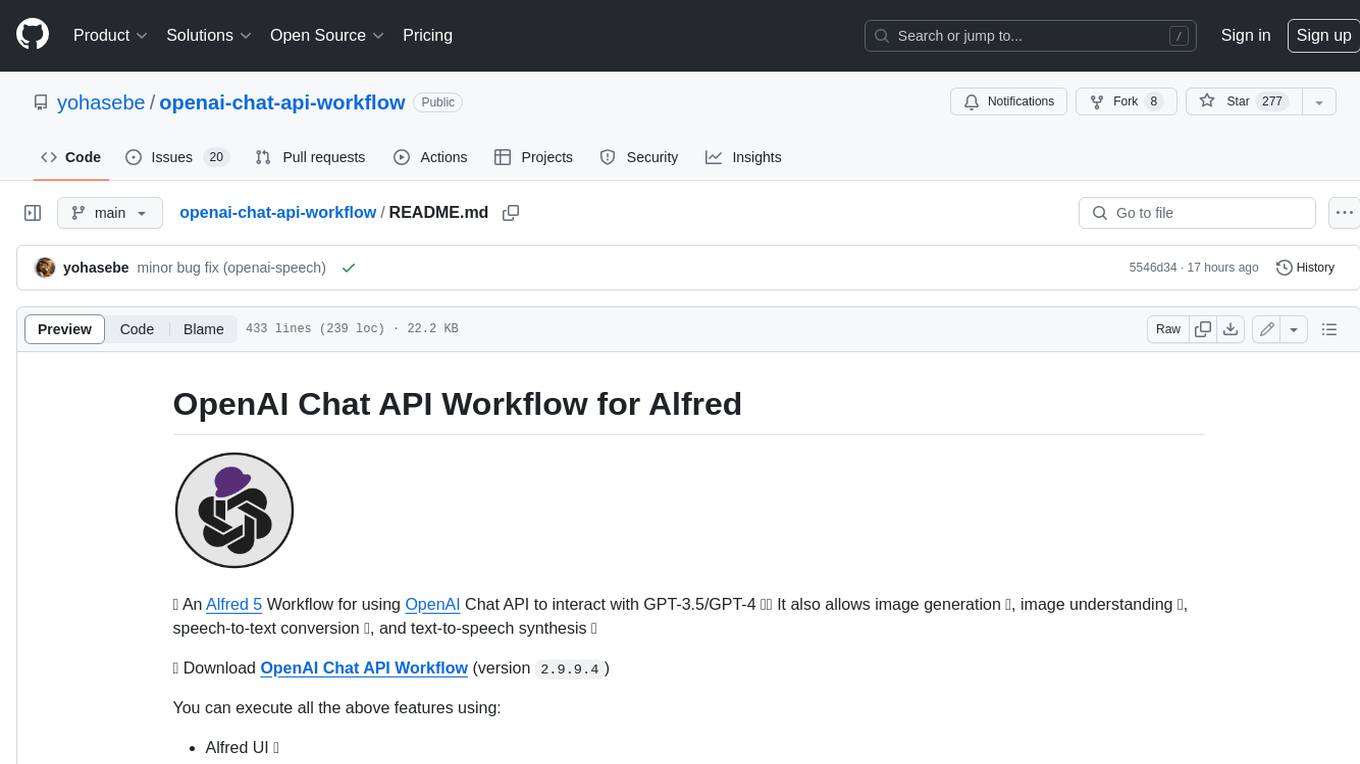View the commit check status checkmark
Viewport: 1360px width, 764px height.
click(348, 268)
